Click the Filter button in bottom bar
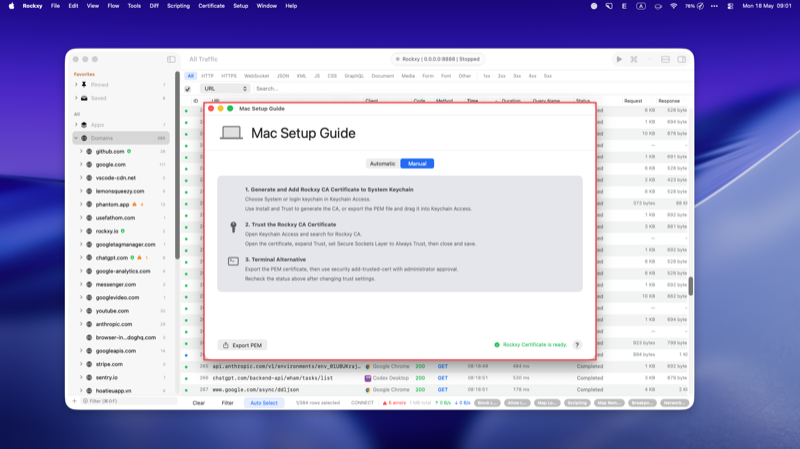 tap(228, 403)
